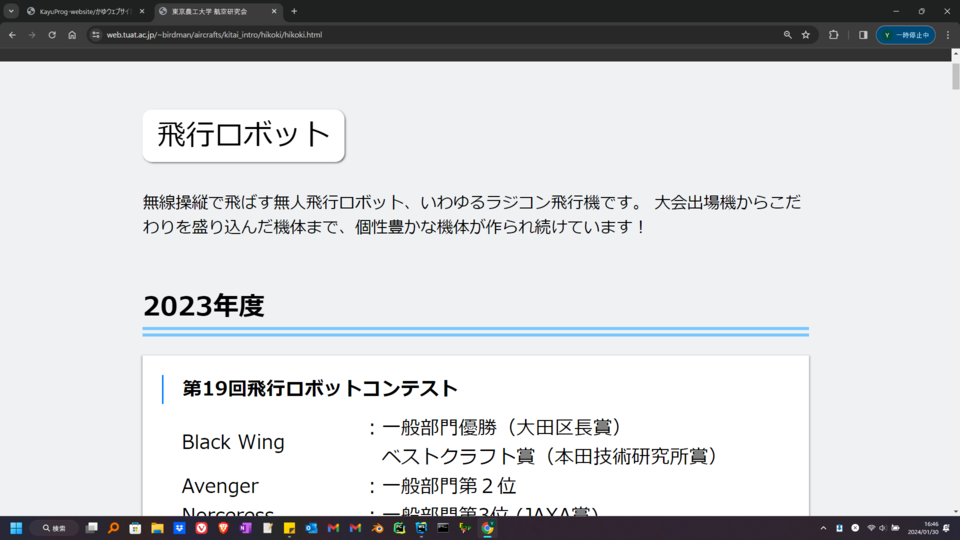The image size is (960, 540).
Task: Open the Windows Start menu
Action: 16,528
